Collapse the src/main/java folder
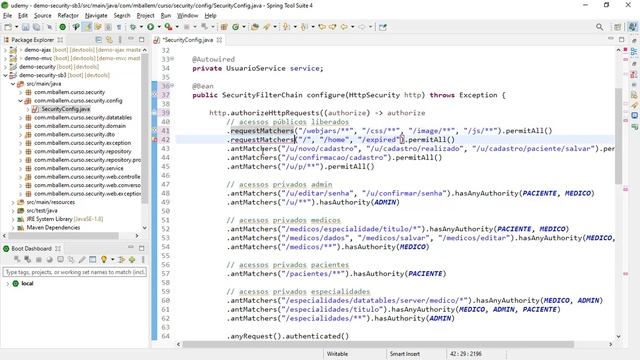640x360 pixels. click(x=13, y=84)
